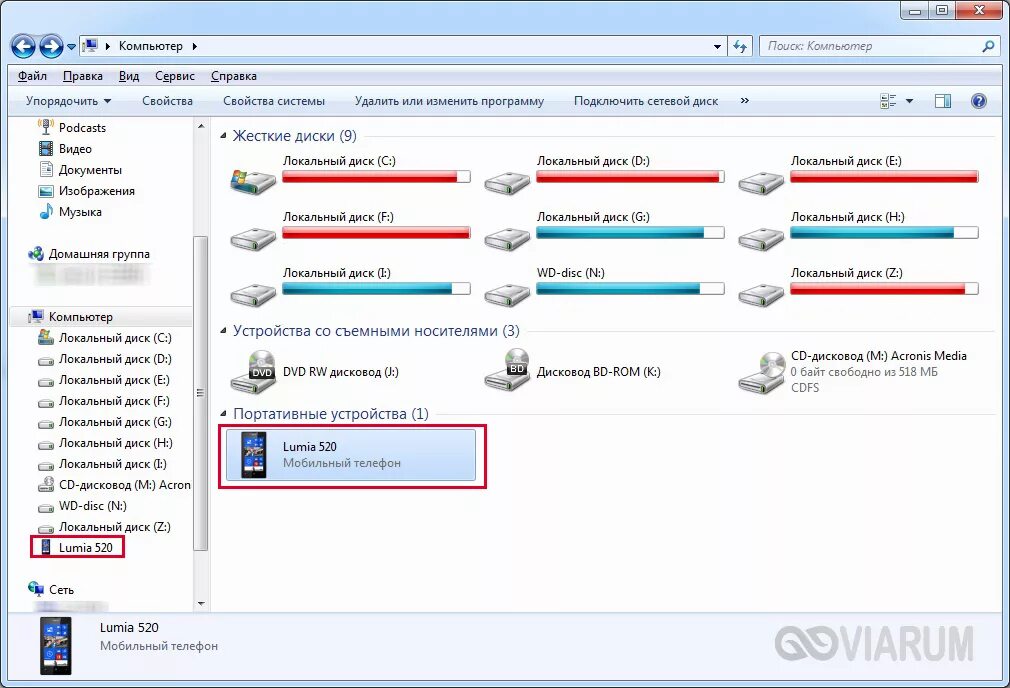Select WD-disc (N:) in the tree
1010x688 pixels.
[82, 506]
